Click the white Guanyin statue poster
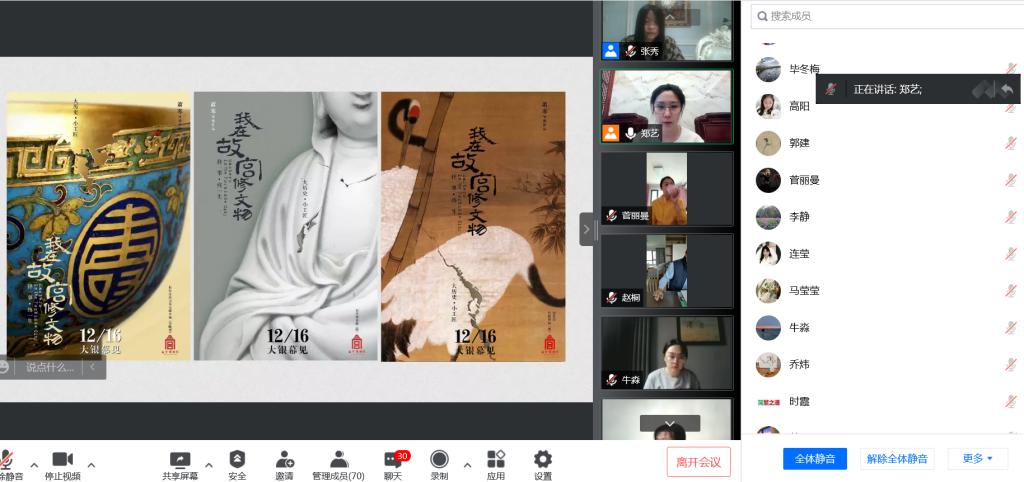 [x=286, y=226]
